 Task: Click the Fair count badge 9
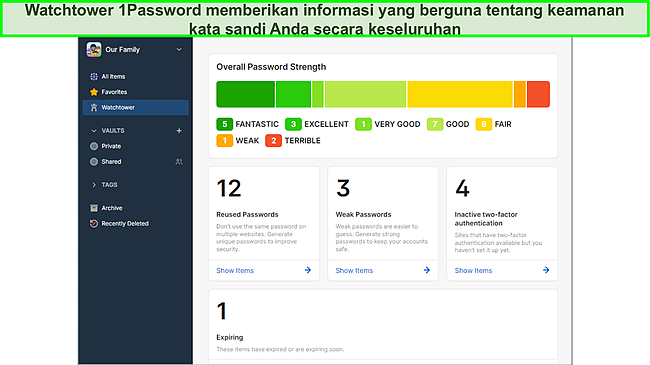[484, 124]
